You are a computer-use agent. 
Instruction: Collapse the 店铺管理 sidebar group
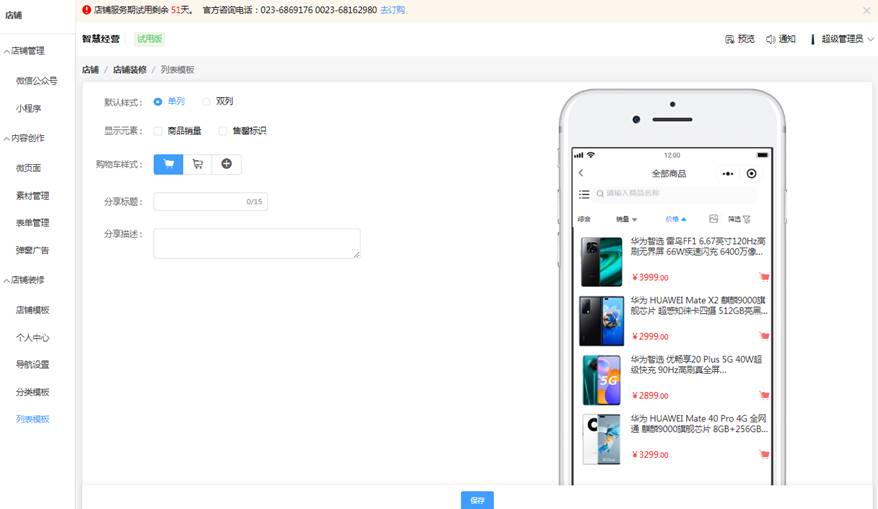[x=7, y=52]
